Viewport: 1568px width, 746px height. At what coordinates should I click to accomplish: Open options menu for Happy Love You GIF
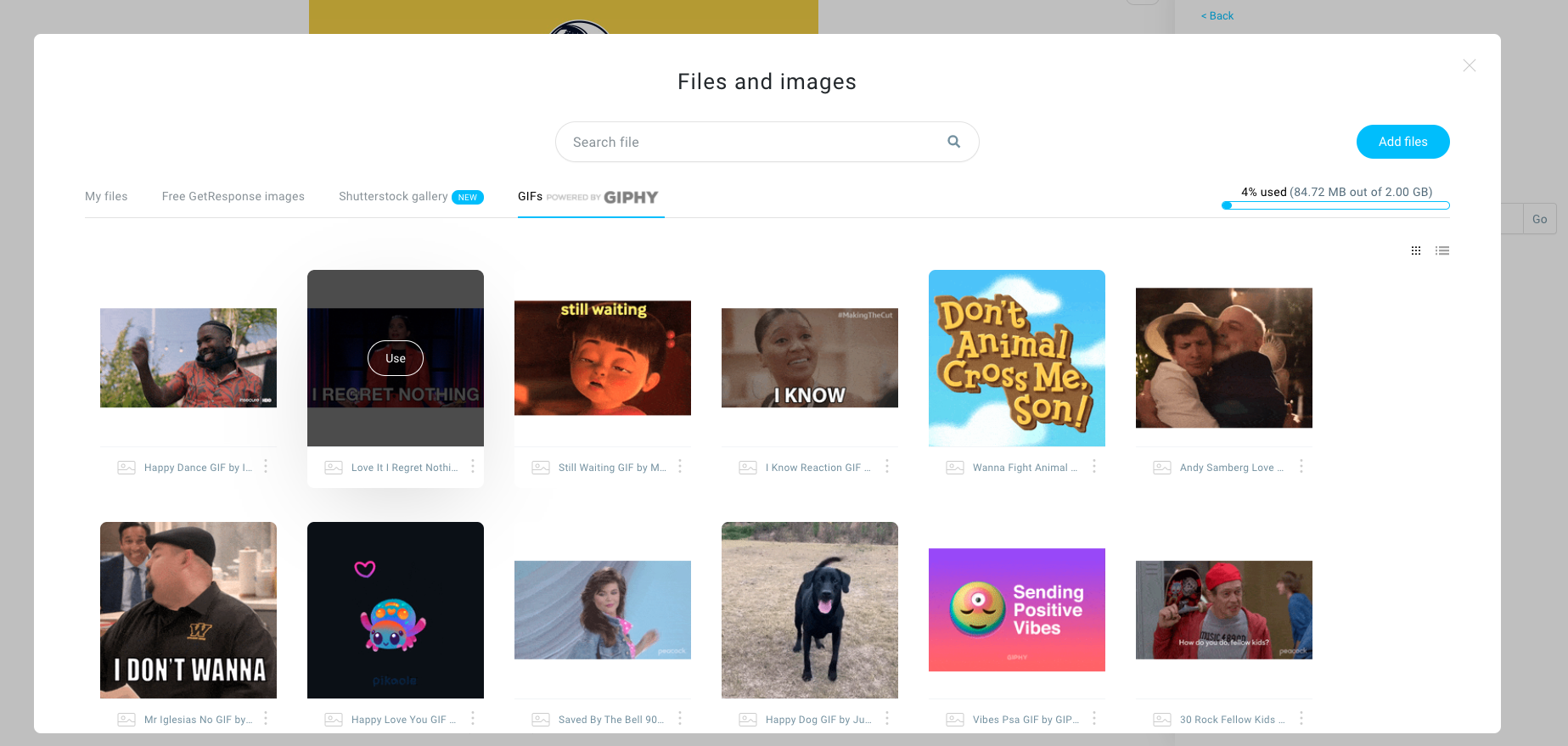tap(473, 719)
